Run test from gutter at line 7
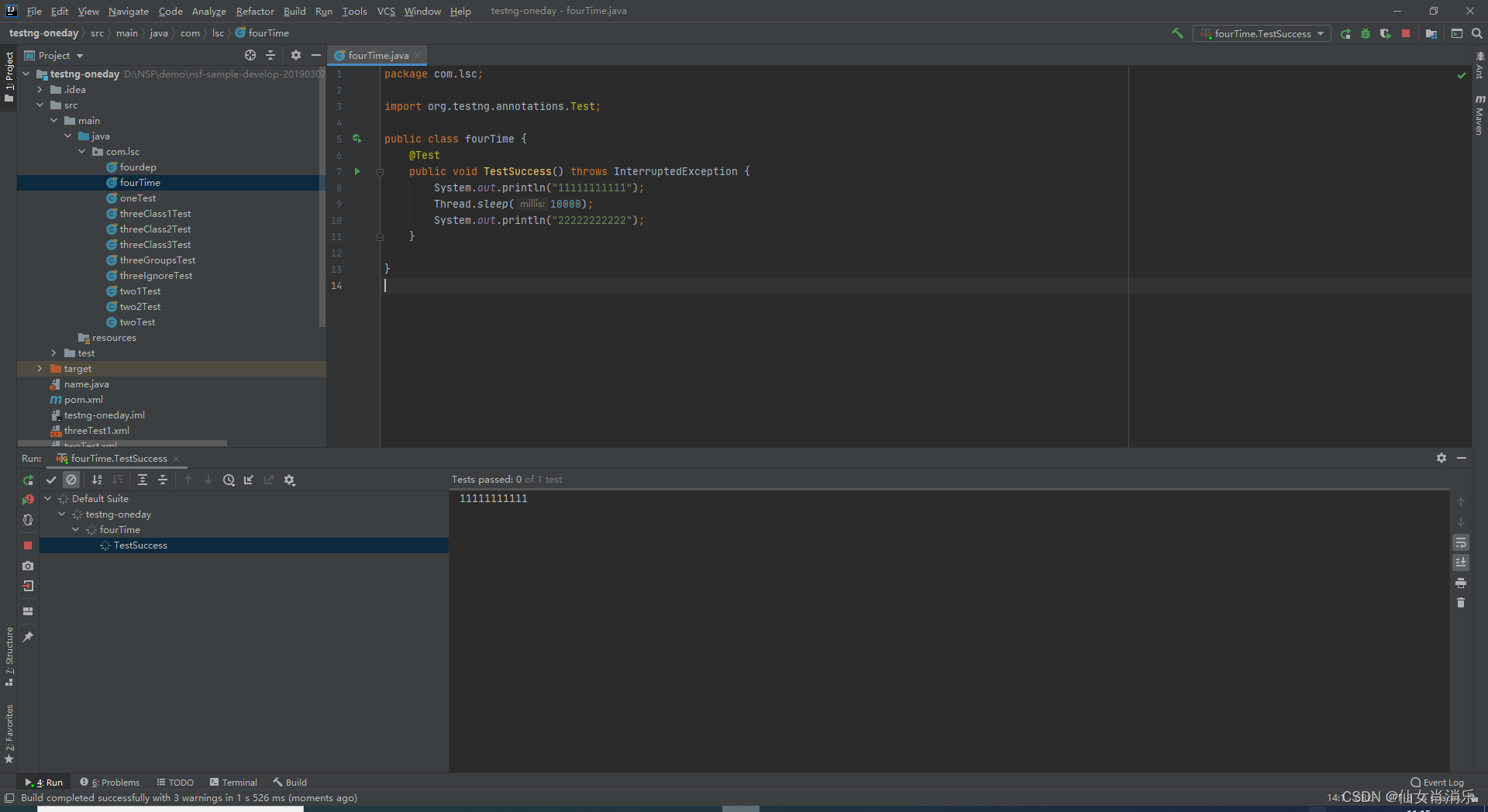Screen dimensions: 1488x812 coord(357,171)
